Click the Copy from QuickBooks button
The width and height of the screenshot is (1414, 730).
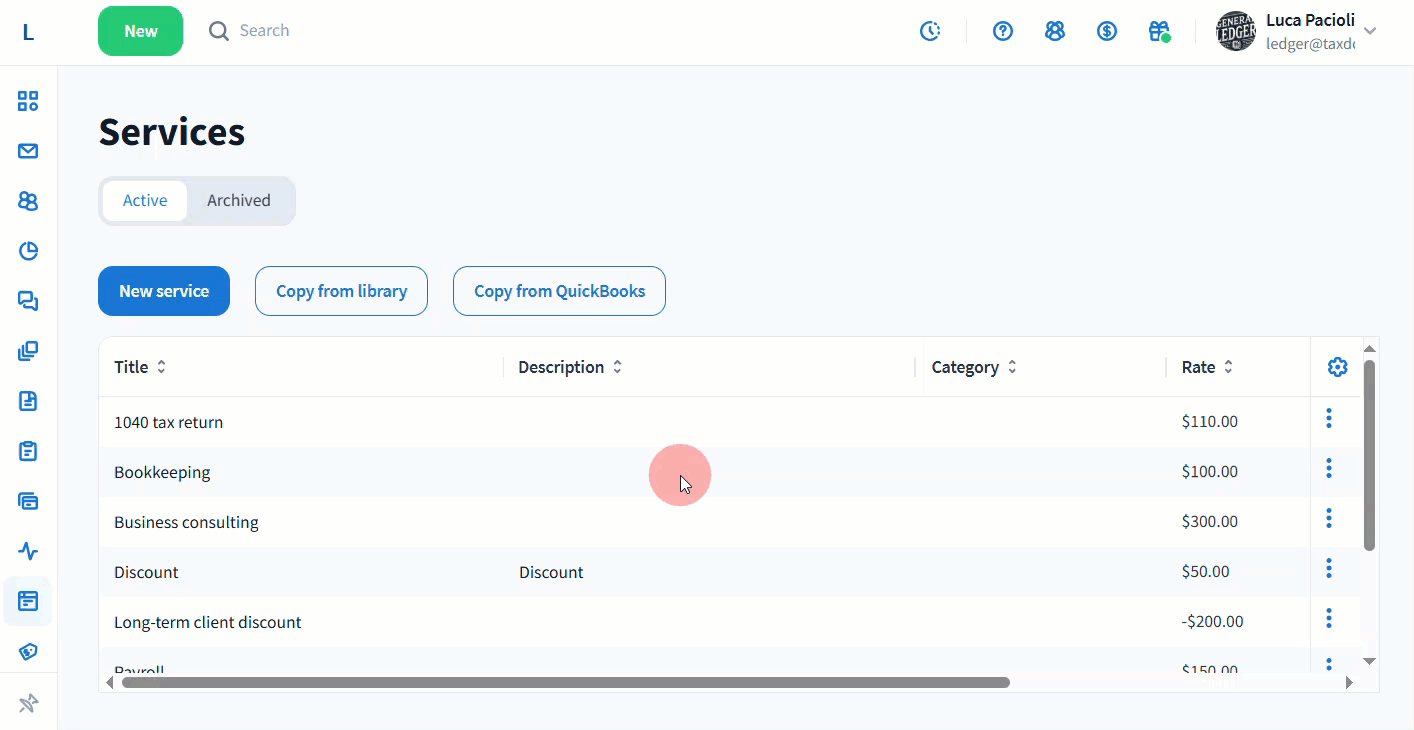[559, 291]
